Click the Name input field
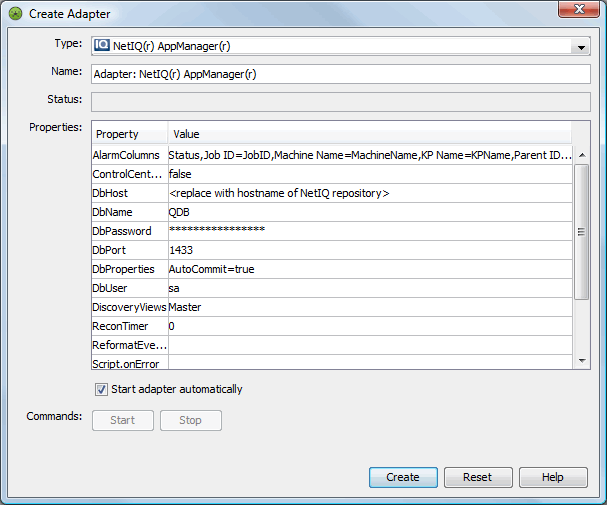 (x=341, y=74)
